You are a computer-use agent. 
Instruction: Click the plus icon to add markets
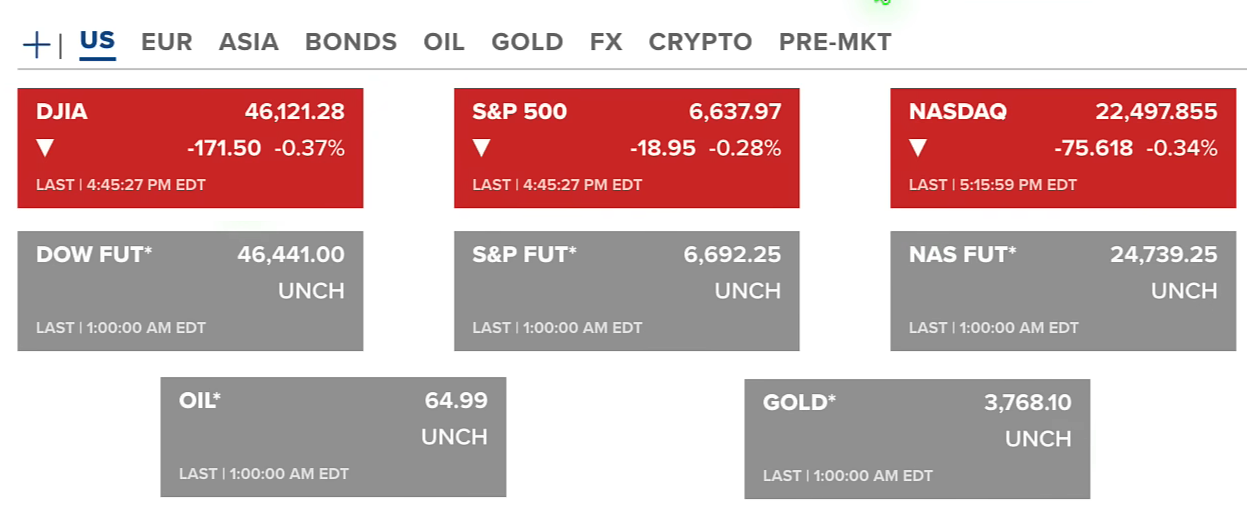point(36,44)
